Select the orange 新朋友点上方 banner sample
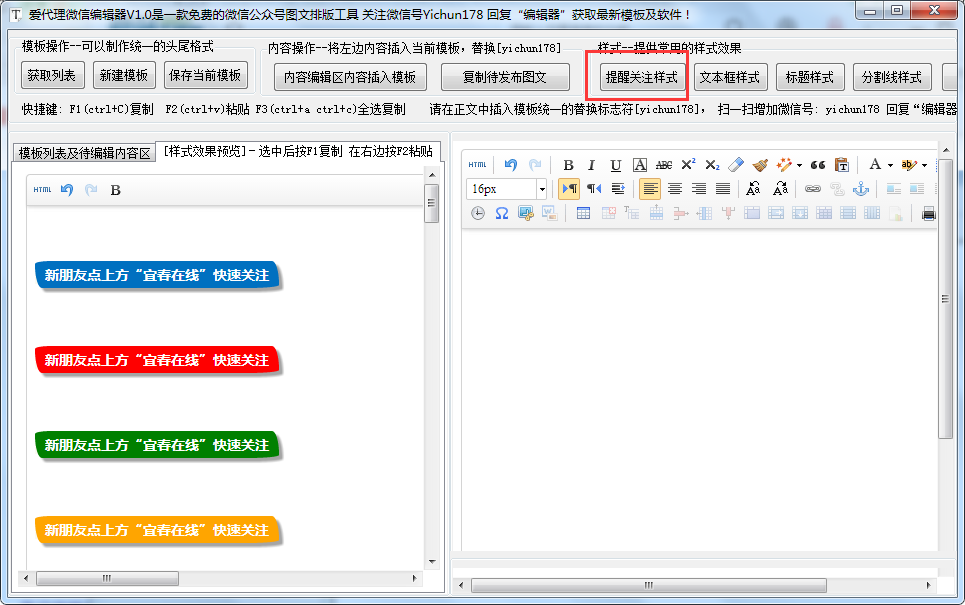 coord(156,530)
